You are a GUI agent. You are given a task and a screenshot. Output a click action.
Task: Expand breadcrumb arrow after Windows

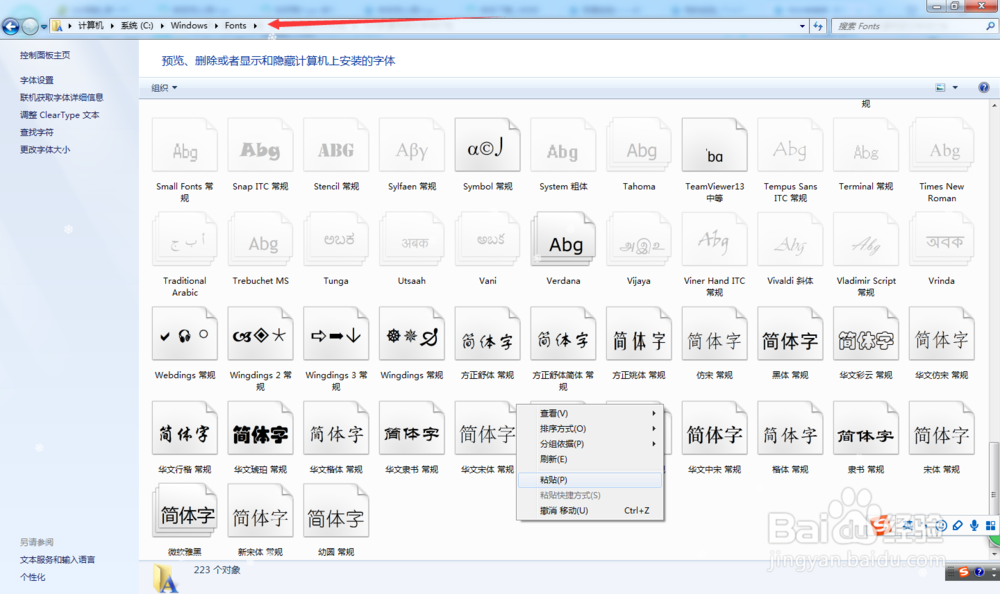(x=216, y=26)
